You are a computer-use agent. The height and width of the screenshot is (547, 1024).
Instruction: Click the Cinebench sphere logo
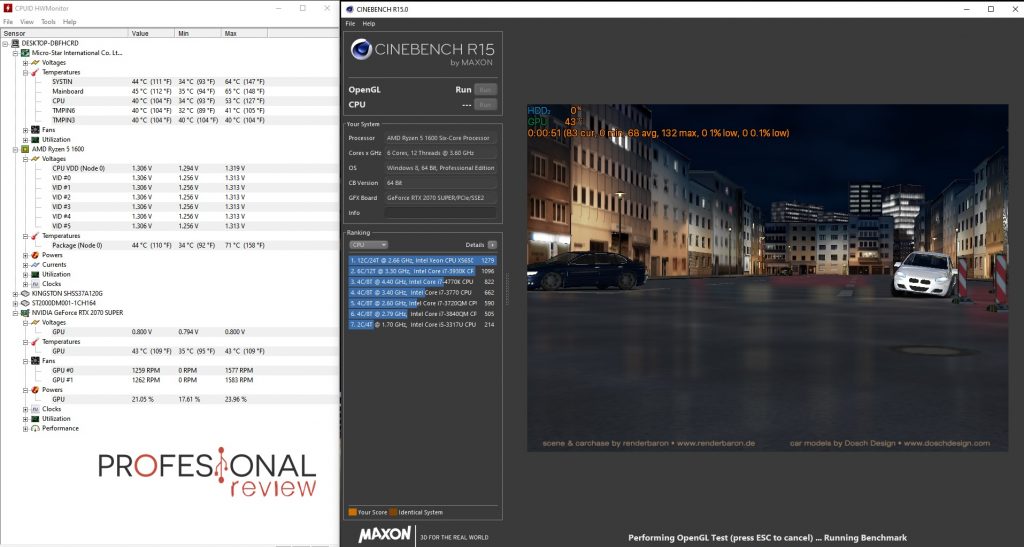361,50
